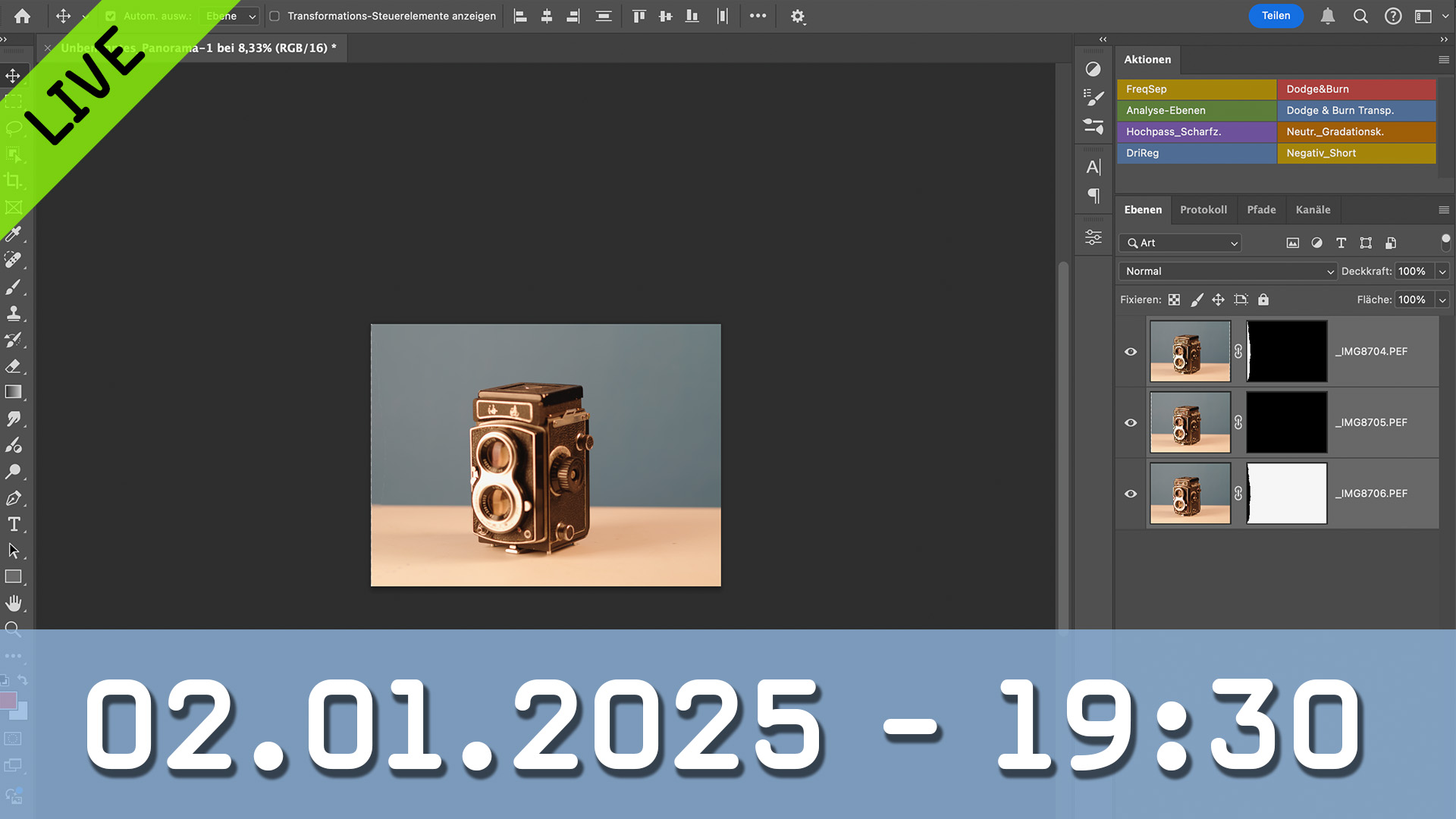The image size is (1456, 819).
Task: Hide the _IMG8704.PEF layer
Action: coord(1131,352)
